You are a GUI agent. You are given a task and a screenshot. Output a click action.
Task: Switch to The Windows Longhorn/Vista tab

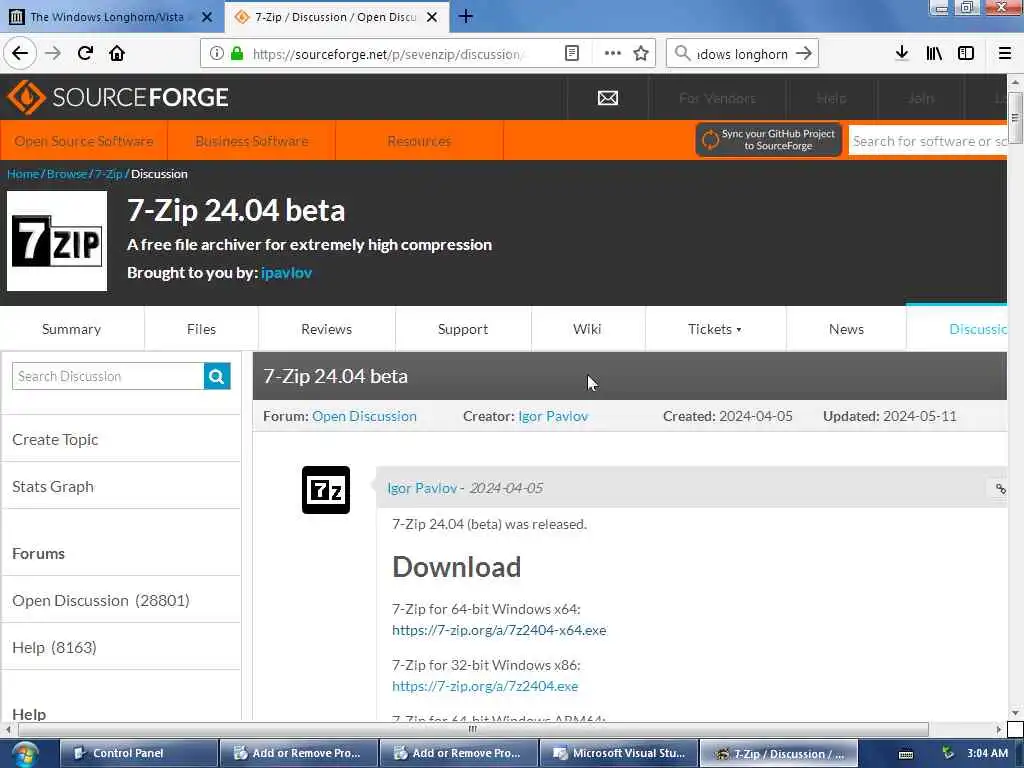[x=107, y=17]
